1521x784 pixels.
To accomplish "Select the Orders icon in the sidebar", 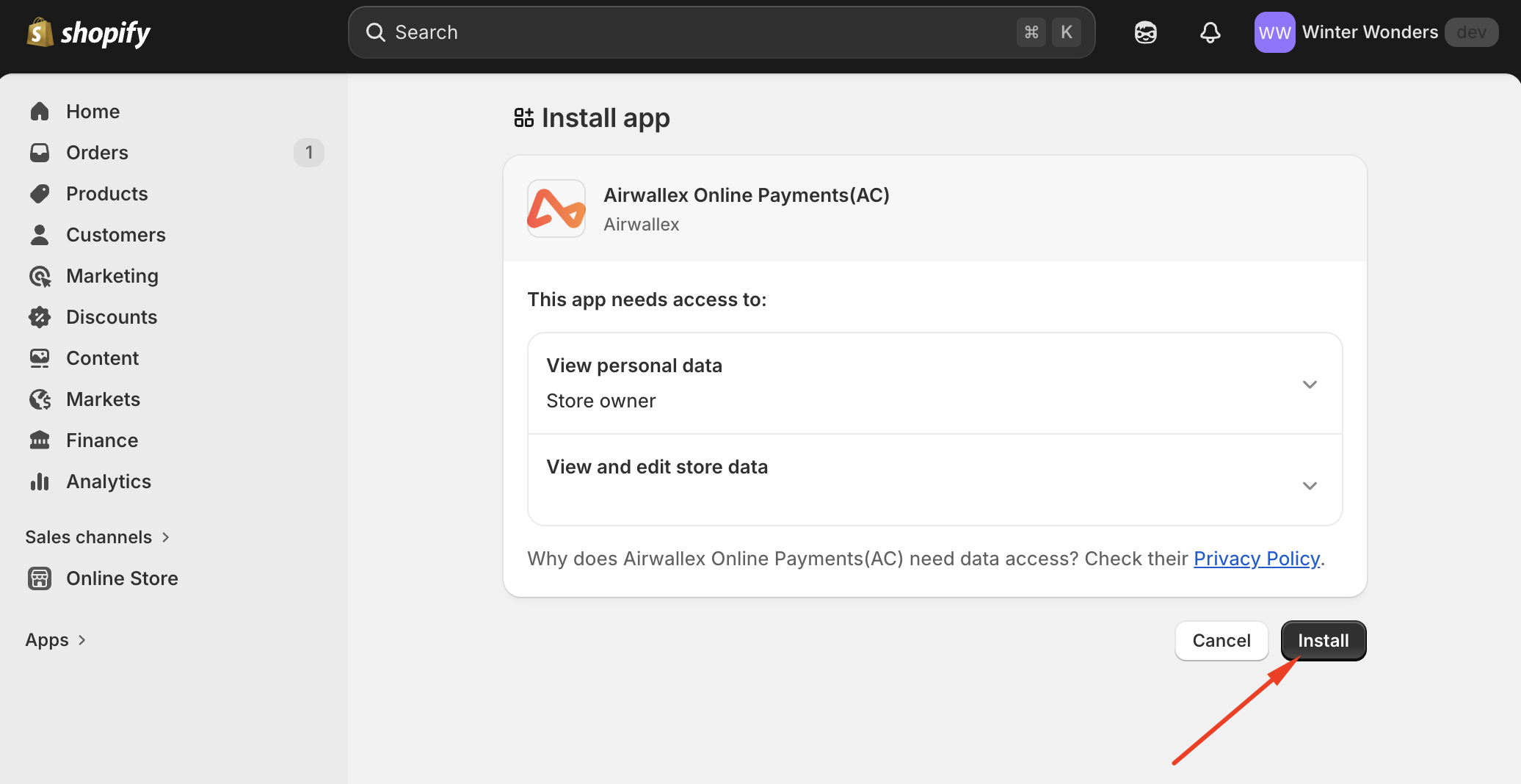I will click(x=40, y=152).
